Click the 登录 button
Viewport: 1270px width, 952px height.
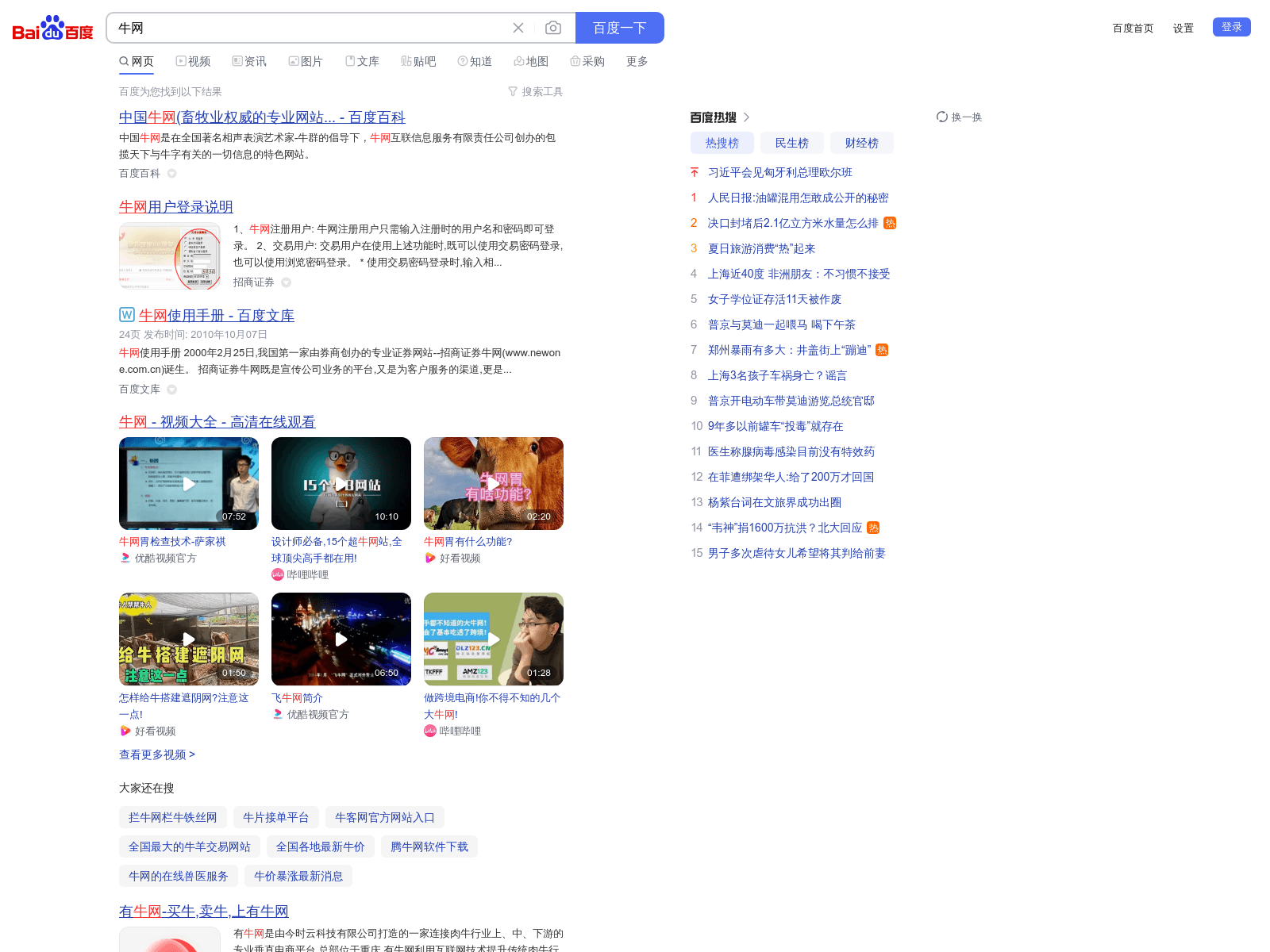[1232, 27]
